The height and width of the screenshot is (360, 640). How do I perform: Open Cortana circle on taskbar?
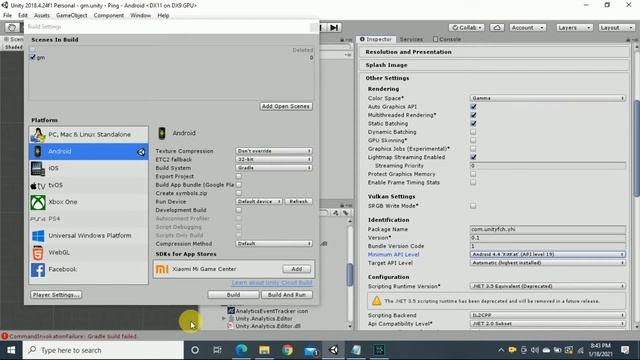(x=195, y=350)
